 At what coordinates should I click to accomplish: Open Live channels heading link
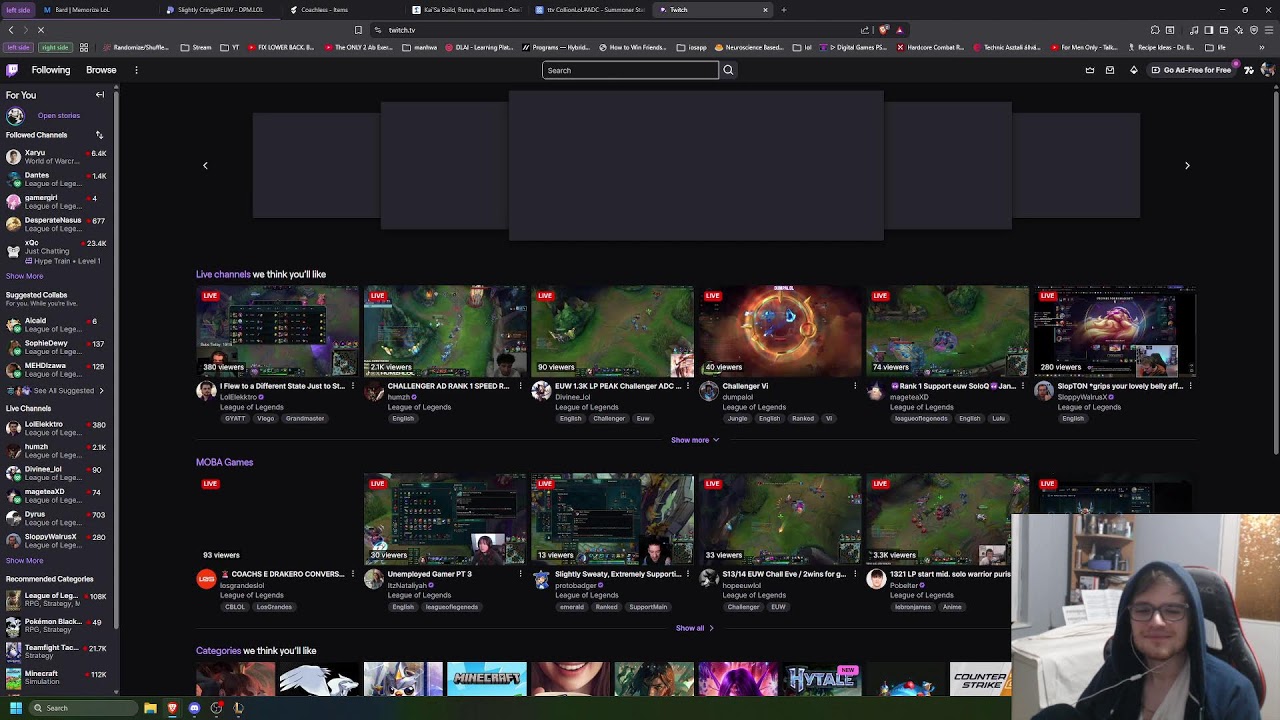pos(223,274)
